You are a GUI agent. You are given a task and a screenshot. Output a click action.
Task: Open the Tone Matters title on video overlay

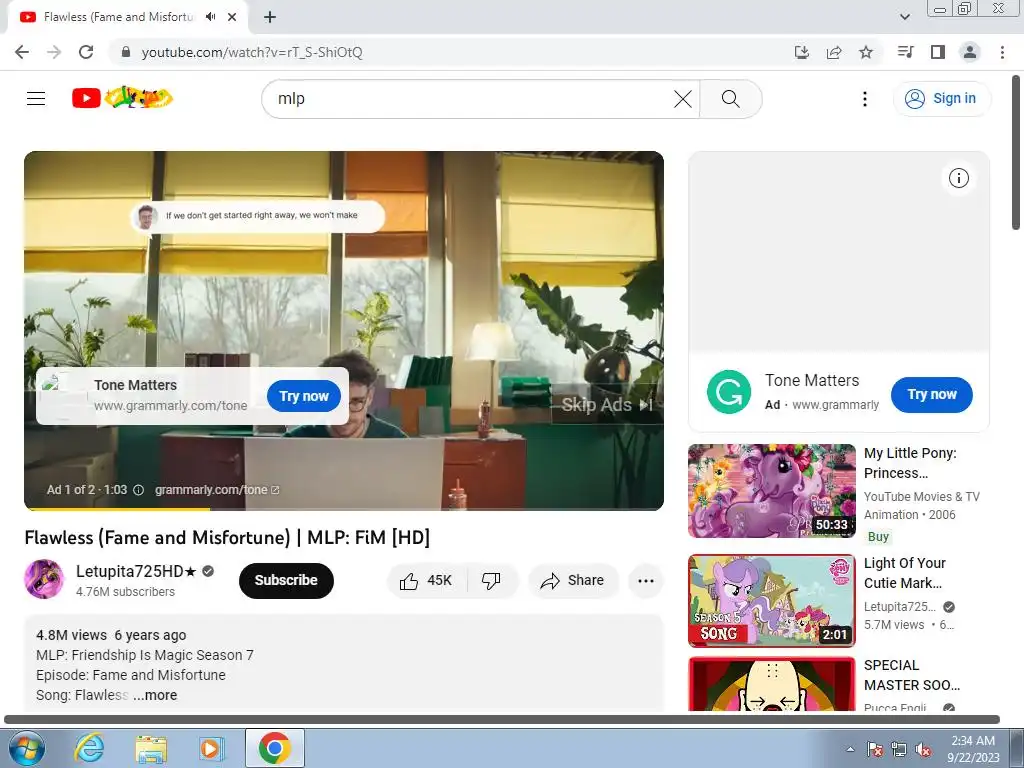[135, 385]
